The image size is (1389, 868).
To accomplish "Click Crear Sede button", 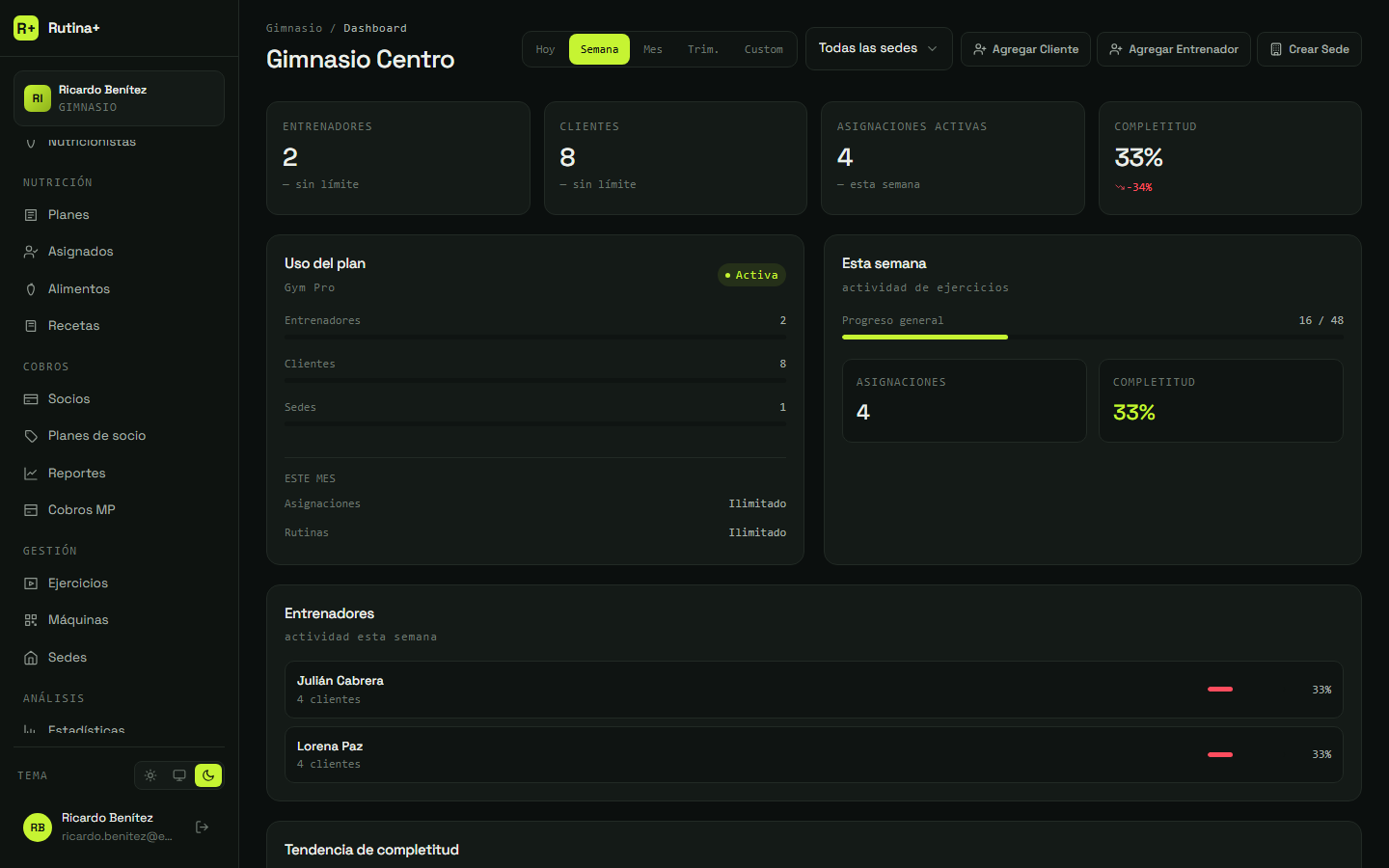I will [1309, 49].
